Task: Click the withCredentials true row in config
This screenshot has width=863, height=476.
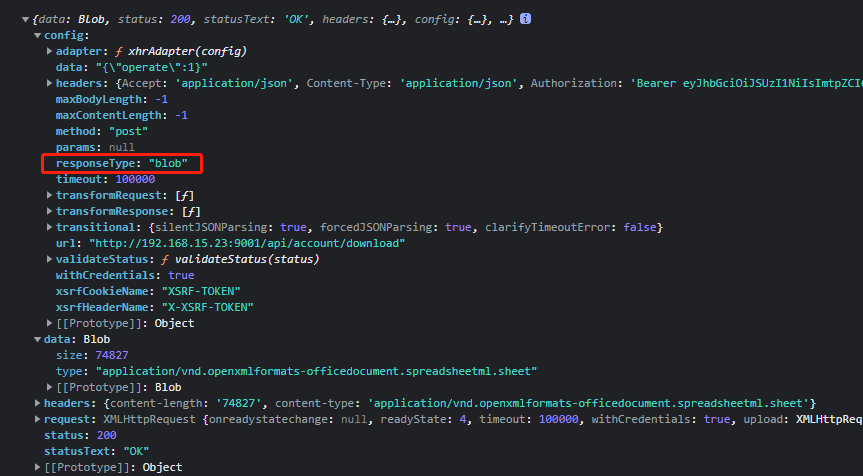Action: tap(125, 275)
